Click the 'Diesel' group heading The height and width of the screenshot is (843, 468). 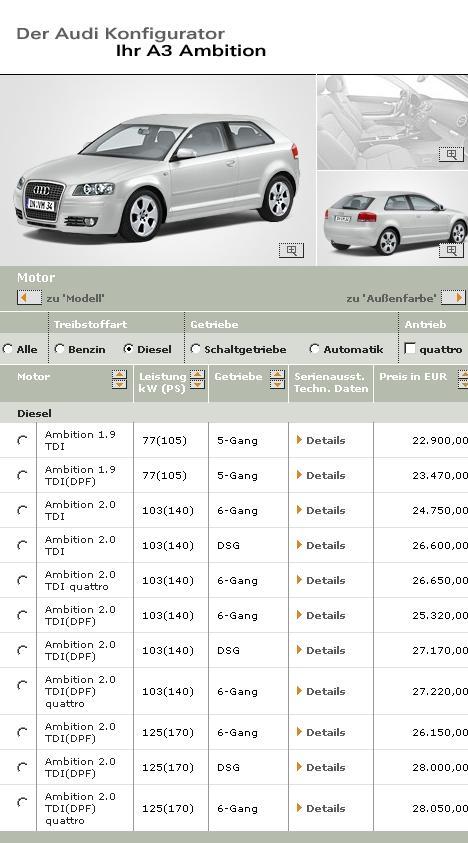34,413
